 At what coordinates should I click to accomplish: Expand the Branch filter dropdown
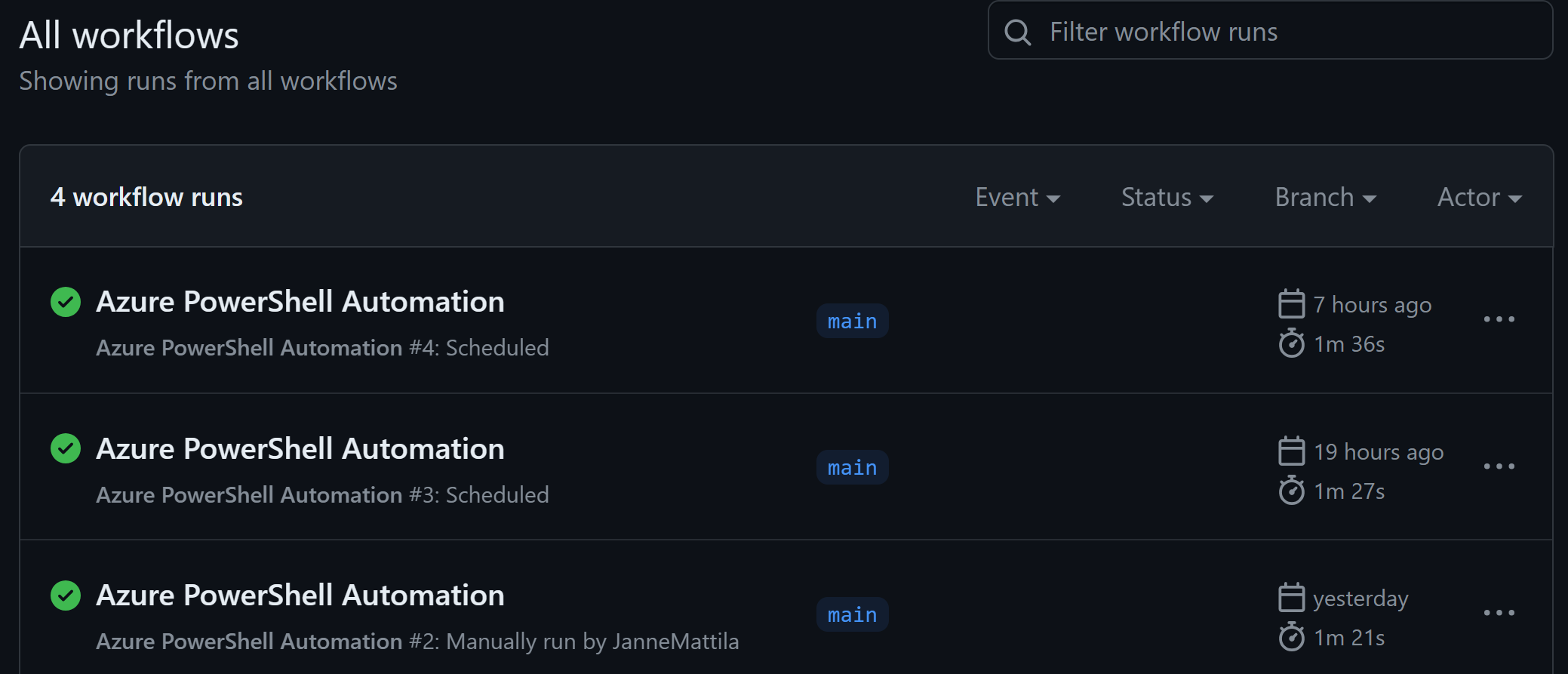coord(1326,197)
